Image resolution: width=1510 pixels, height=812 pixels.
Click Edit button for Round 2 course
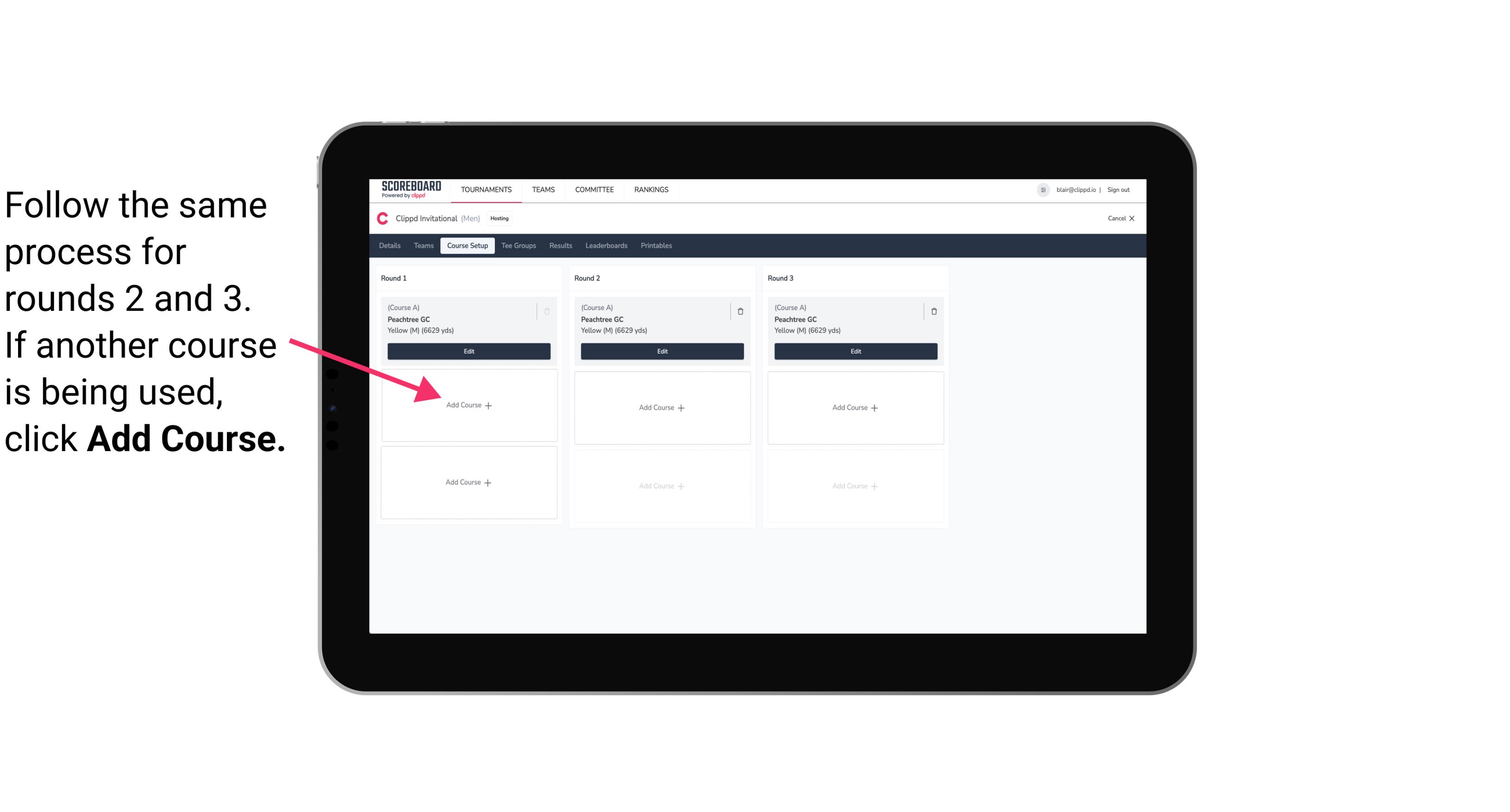pos(661,351)
